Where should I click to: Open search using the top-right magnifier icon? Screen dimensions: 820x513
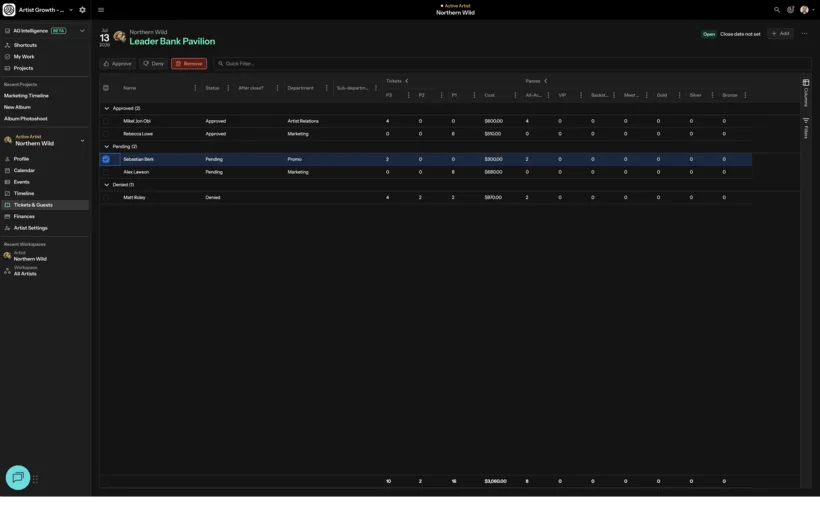coord(777,10)
